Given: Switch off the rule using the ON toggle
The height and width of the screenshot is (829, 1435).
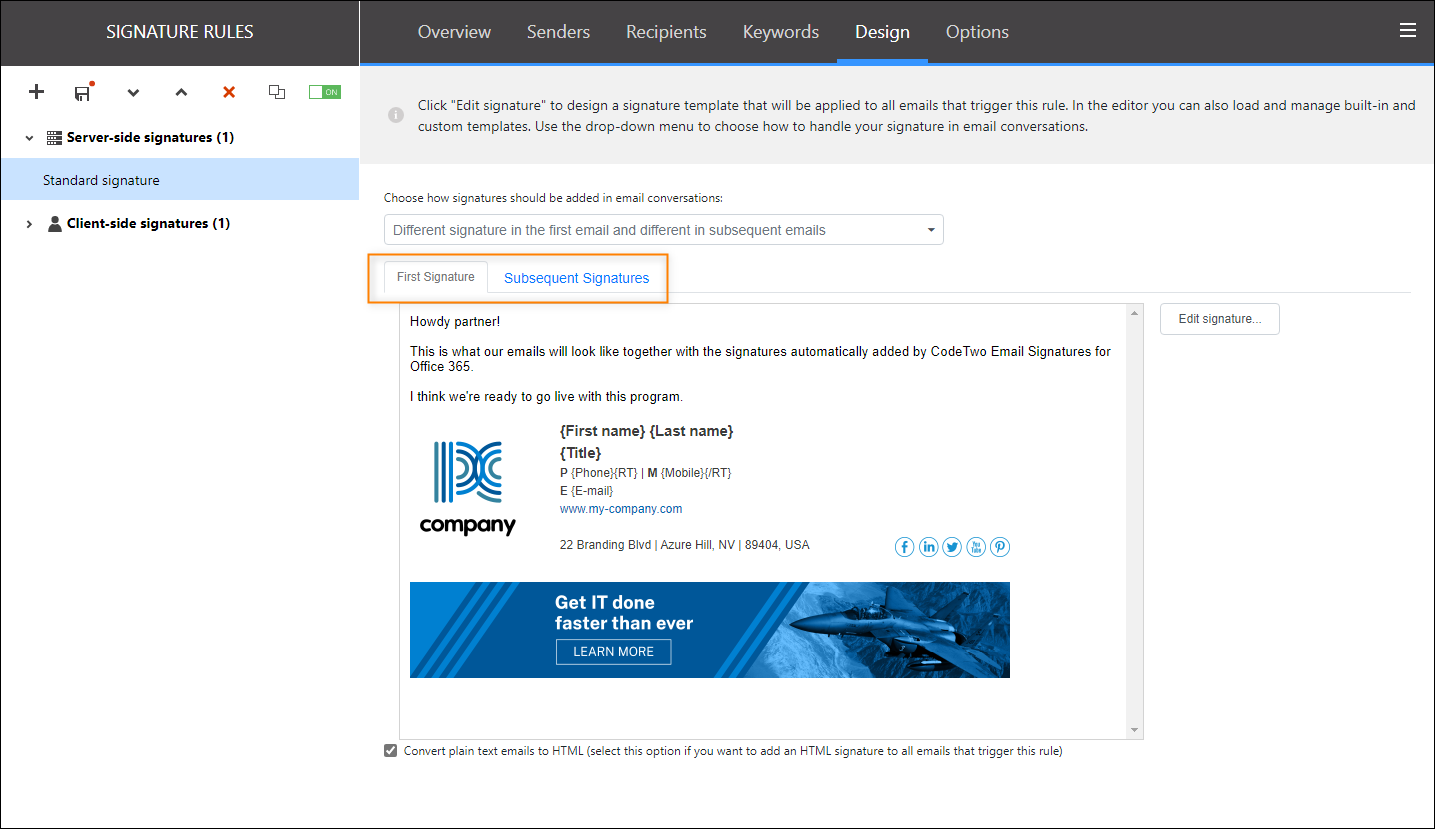Looking at the screenshot, I should click(324, 90).
